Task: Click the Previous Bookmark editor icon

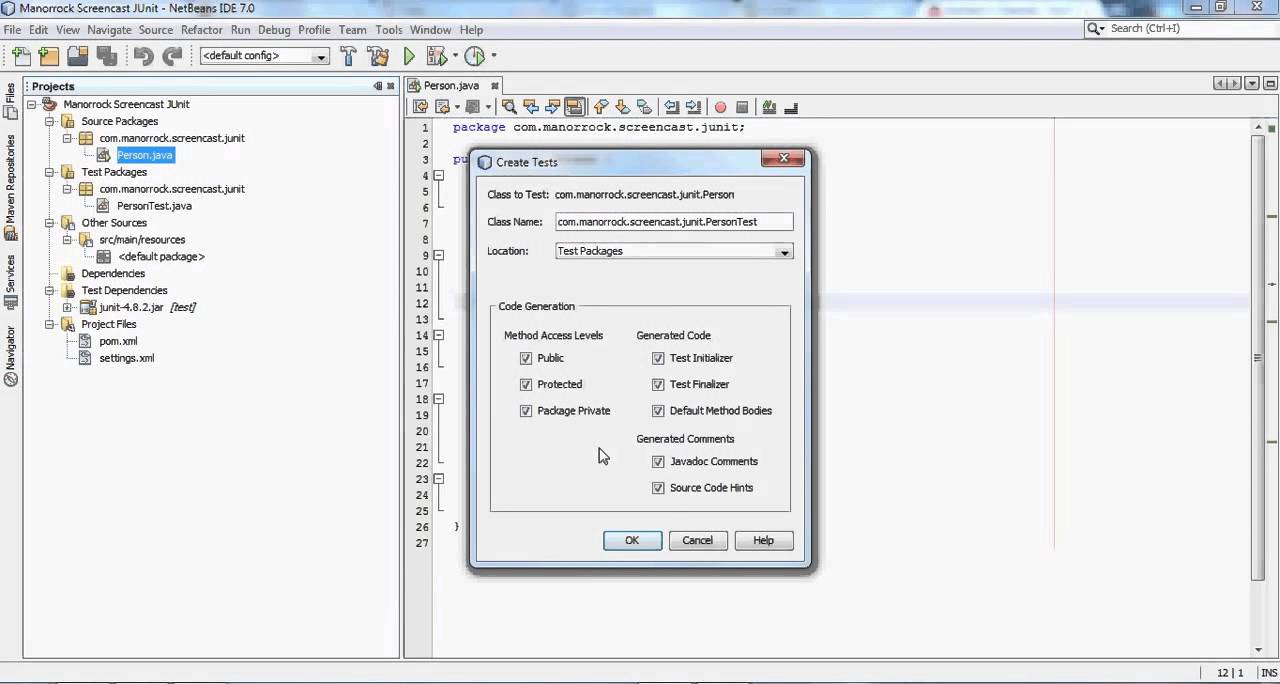Action: tap(601, 107)
